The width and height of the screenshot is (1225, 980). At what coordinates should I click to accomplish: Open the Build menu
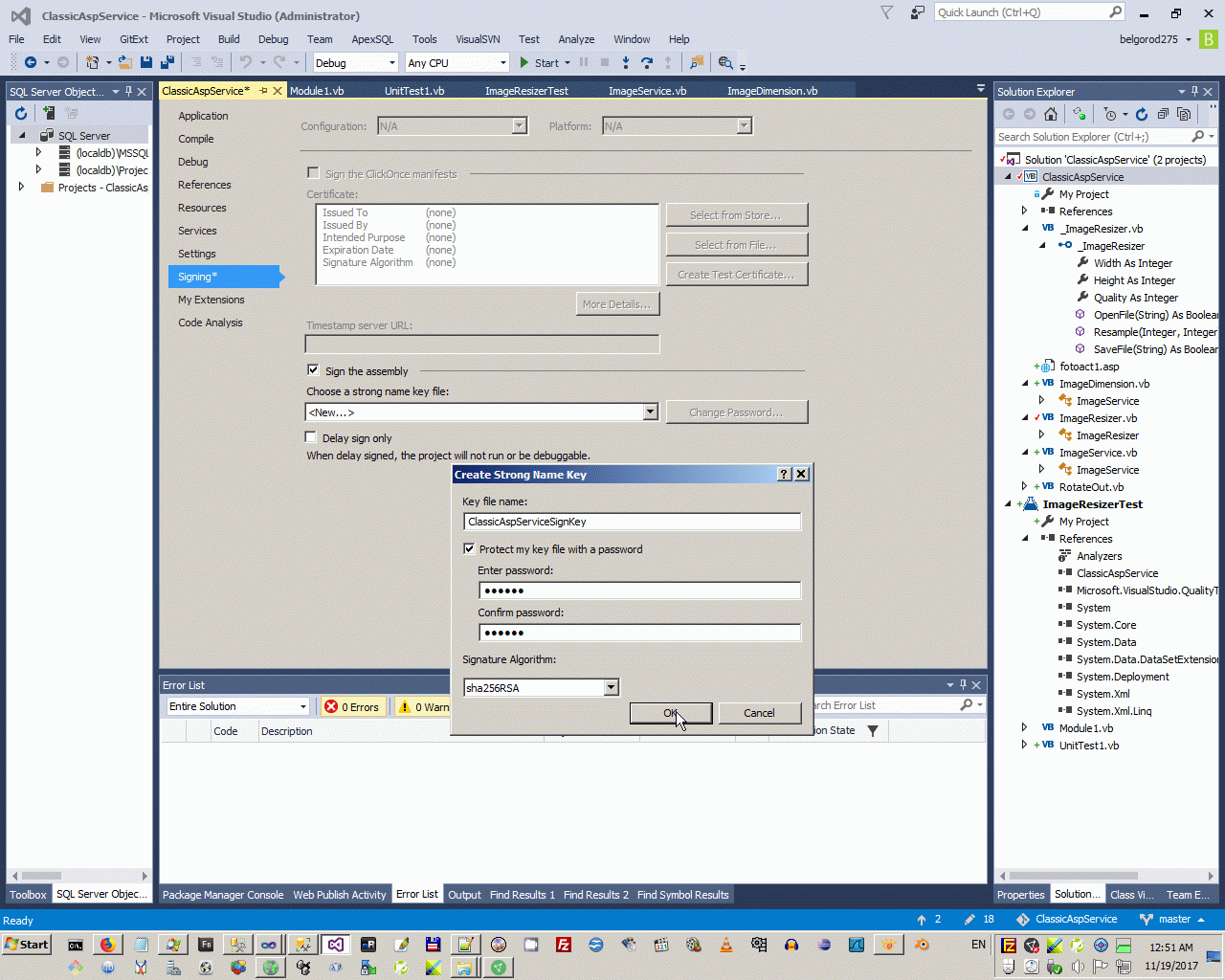[x=229, y=39]
